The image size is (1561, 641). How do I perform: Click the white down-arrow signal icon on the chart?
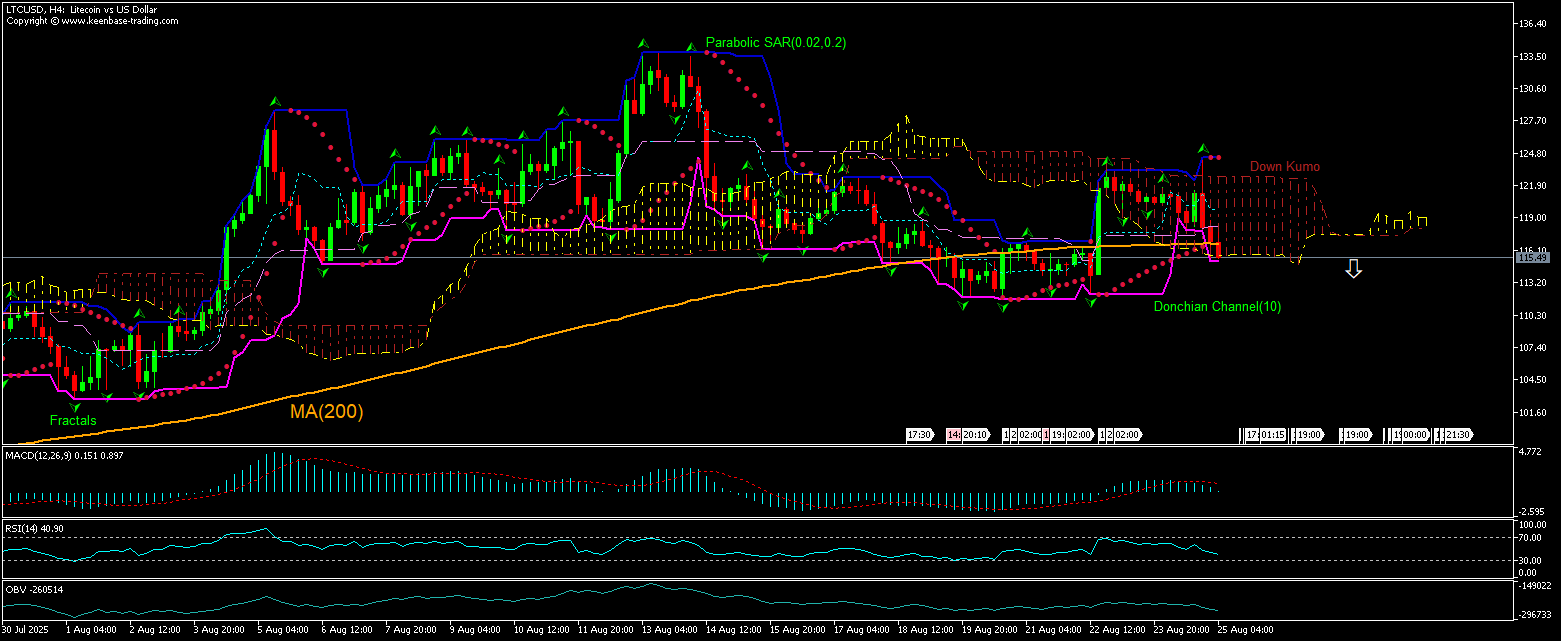coord(1353,268)
